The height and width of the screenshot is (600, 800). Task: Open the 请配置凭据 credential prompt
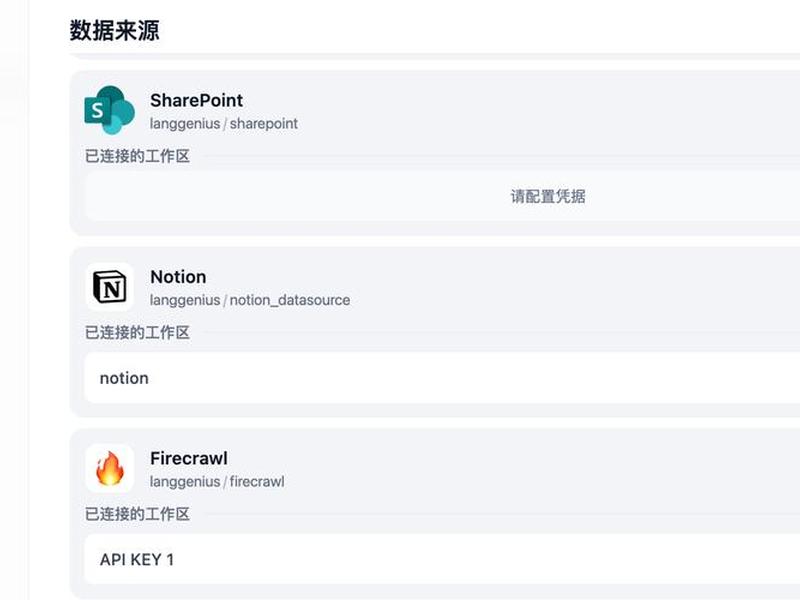pos(548,196)
